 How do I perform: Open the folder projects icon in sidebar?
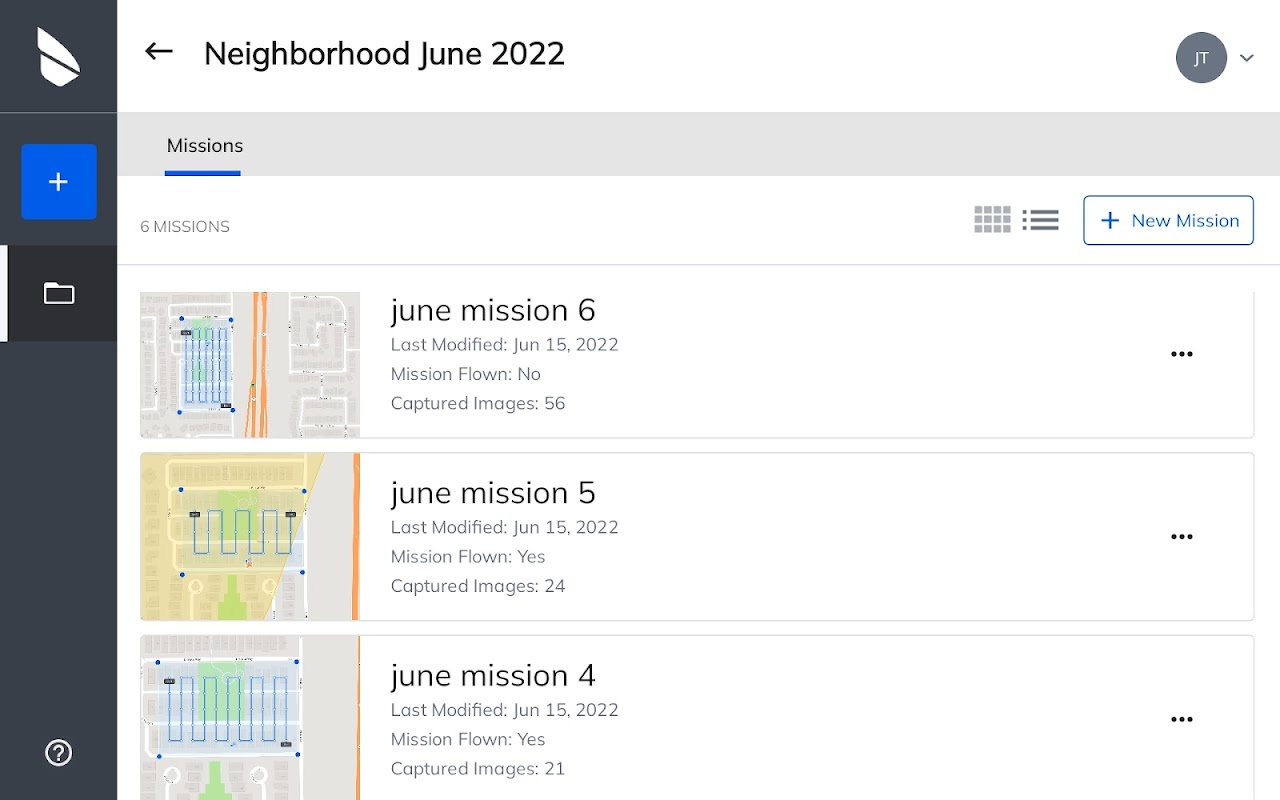[x=59, y=293]
